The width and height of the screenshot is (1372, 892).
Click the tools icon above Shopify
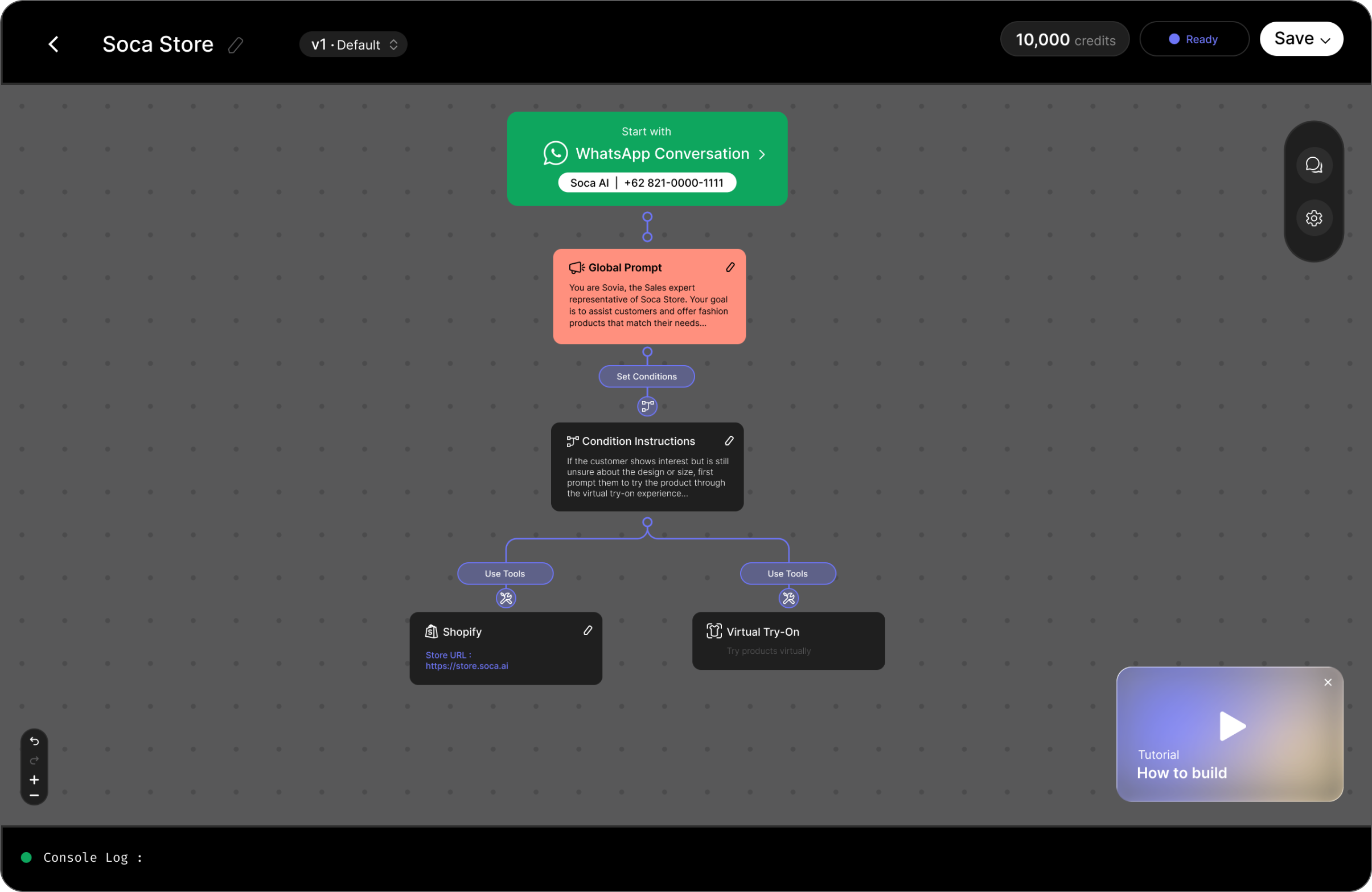pos(506,599)
